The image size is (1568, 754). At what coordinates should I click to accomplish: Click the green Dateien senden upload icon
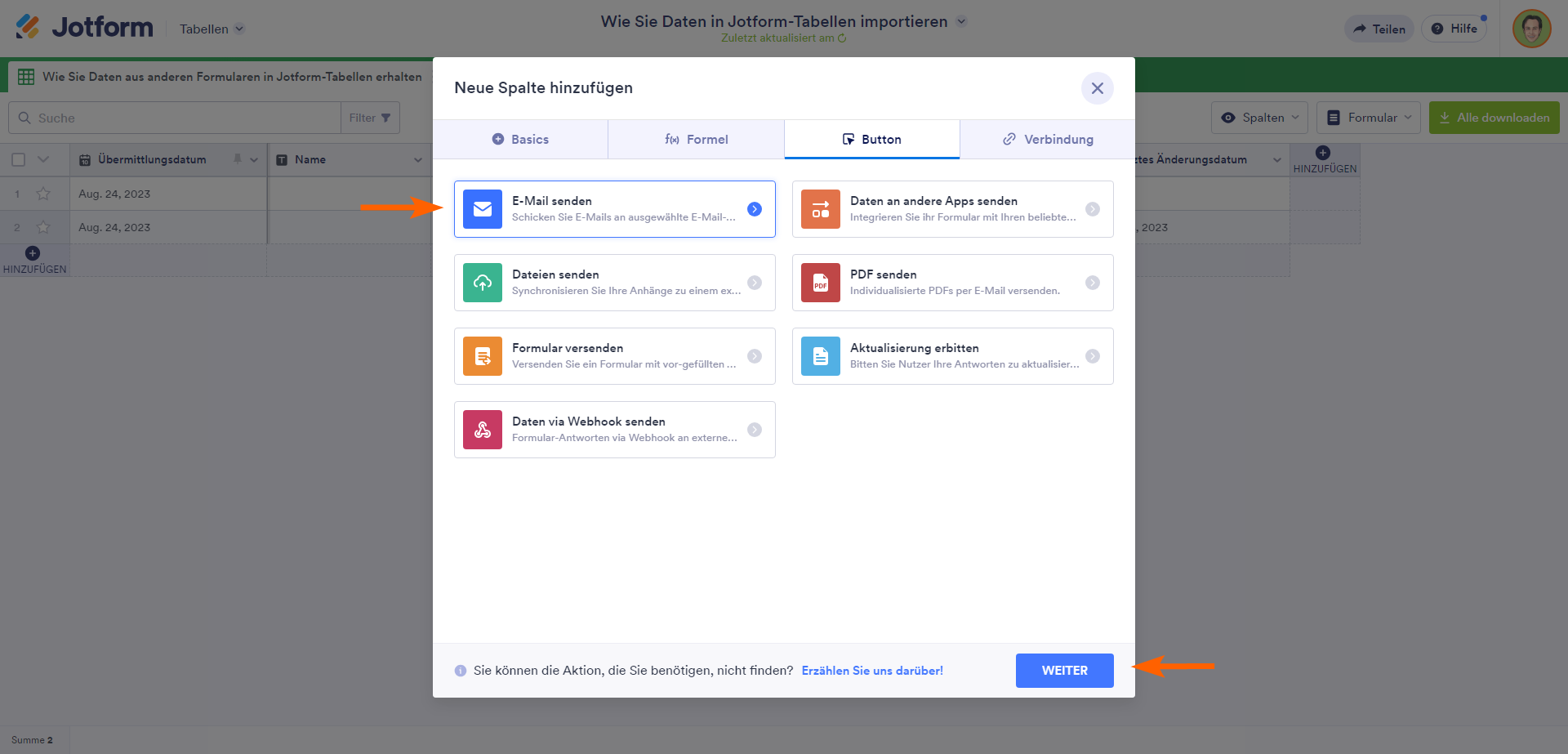(482, 283)
